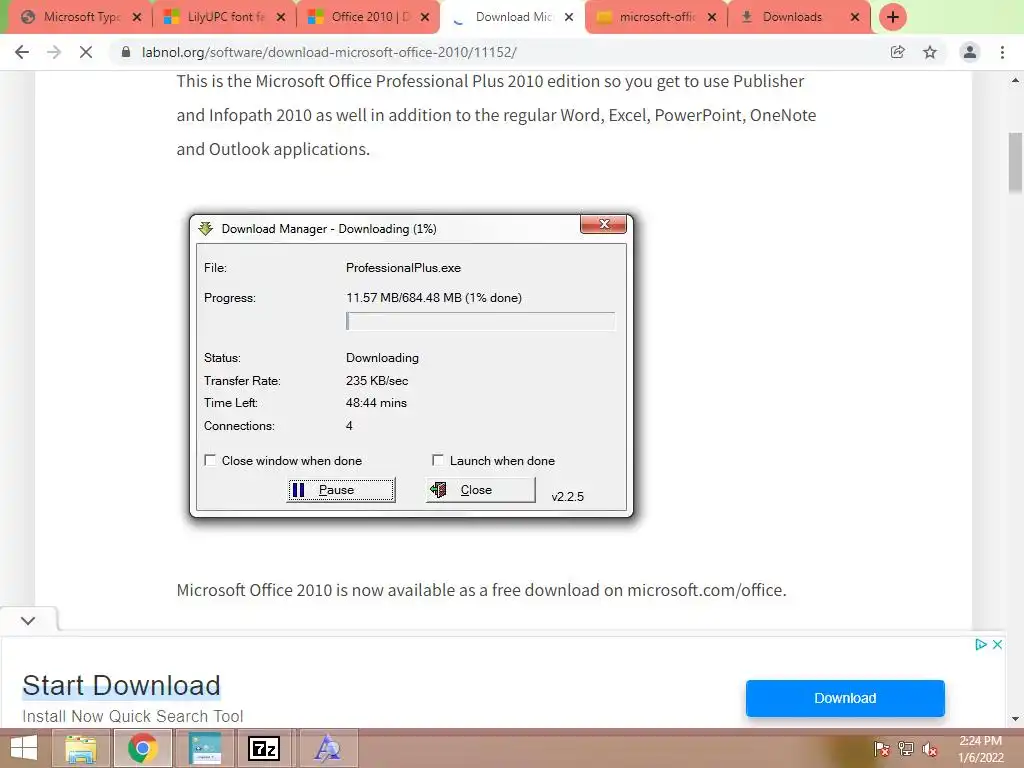The height and width of the screenshot is (768, 1024).
Task: Open the Windows Start button
Action: (24, 748)
